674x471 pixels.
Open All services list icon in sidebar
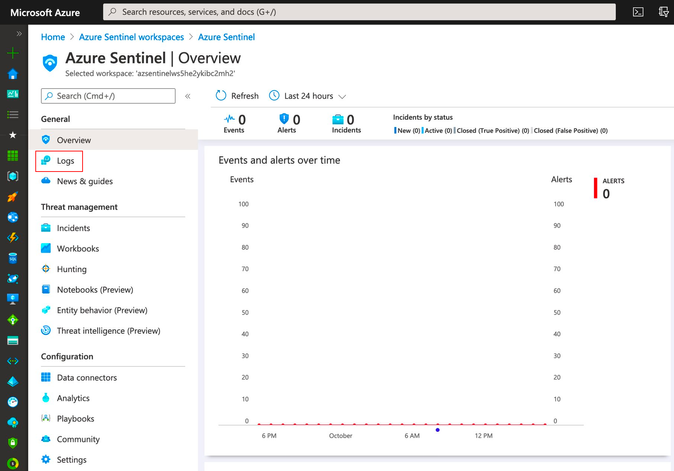[x=13, y=114]
